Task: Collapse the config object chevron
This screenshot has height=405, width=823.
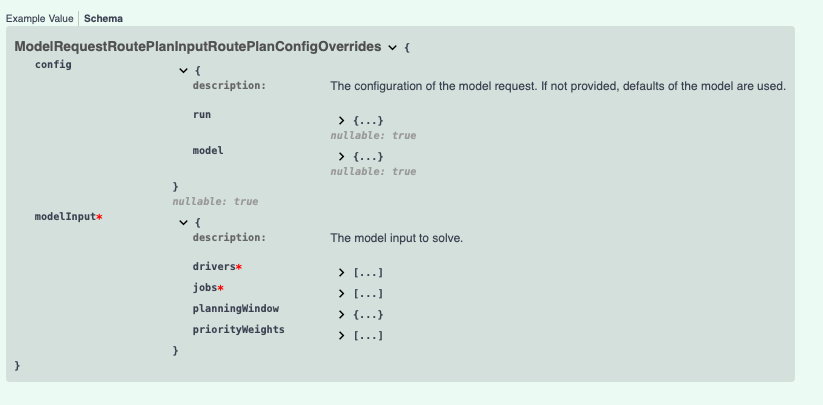Action: (183, 71)
